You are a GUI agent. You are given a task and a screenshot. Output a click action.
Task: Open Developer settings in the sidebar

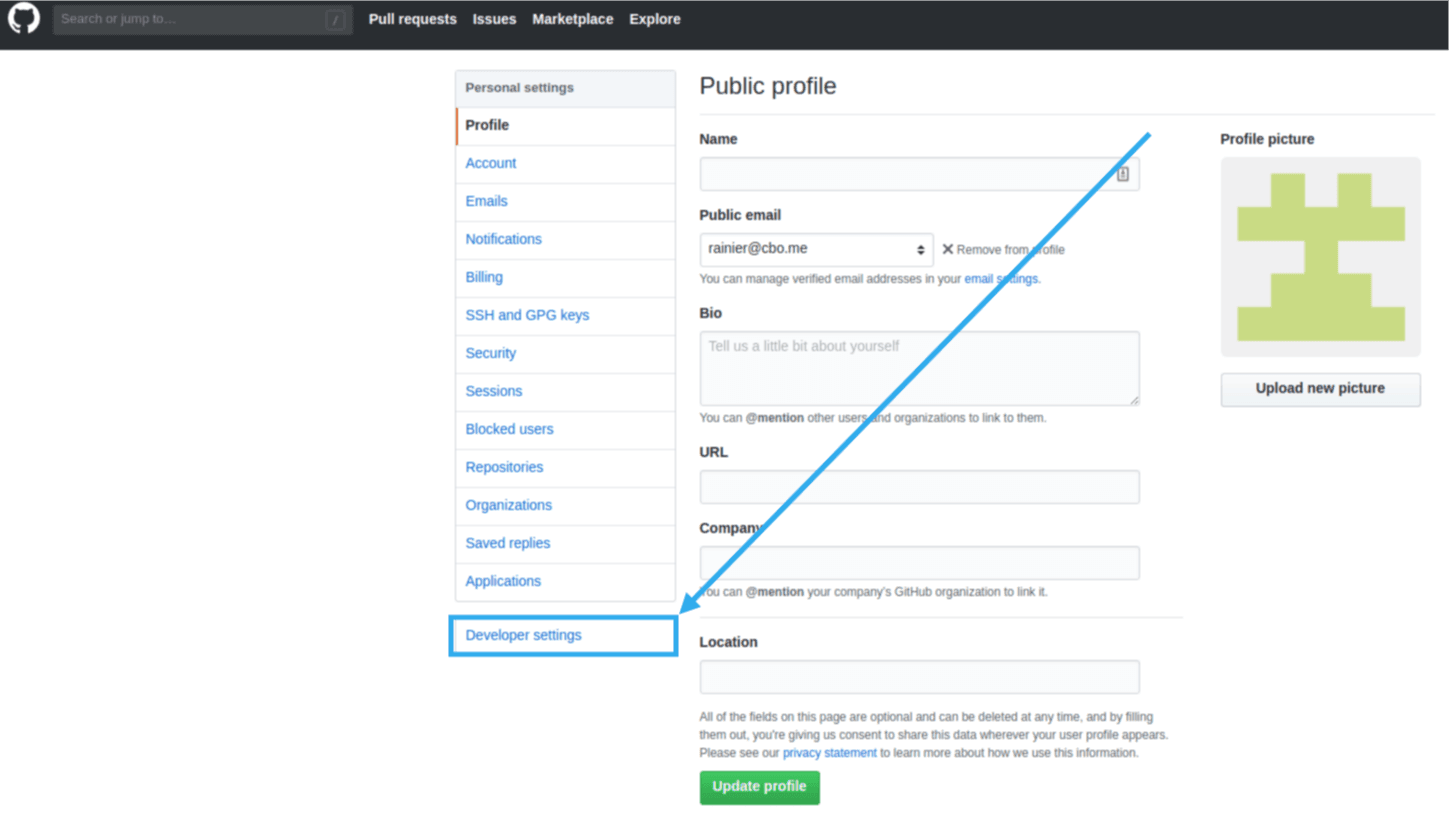(564, 636)
